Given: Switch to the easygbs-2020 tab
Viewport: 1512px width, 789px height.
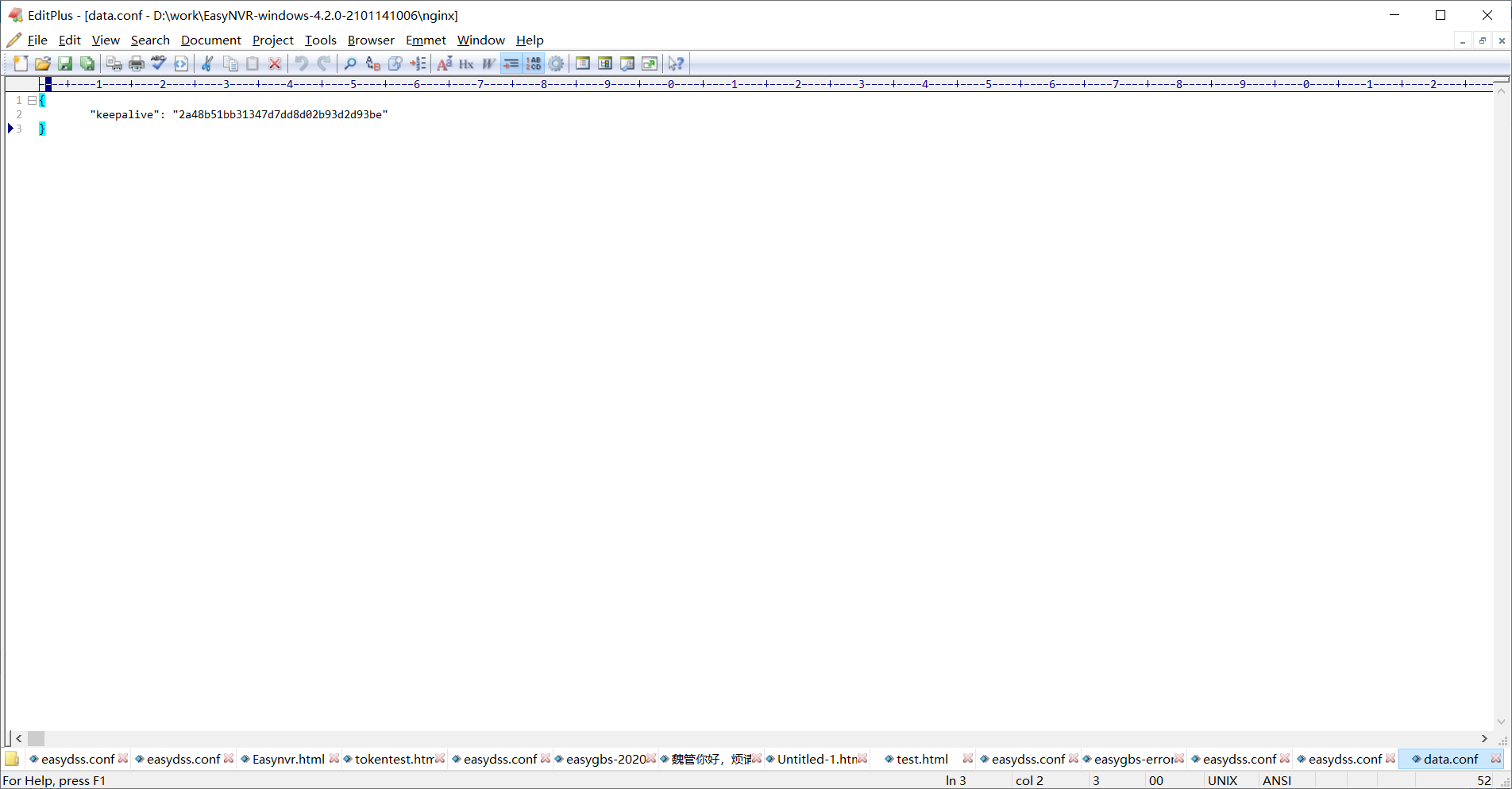Looking at the screenshot, I should [605, 759].
